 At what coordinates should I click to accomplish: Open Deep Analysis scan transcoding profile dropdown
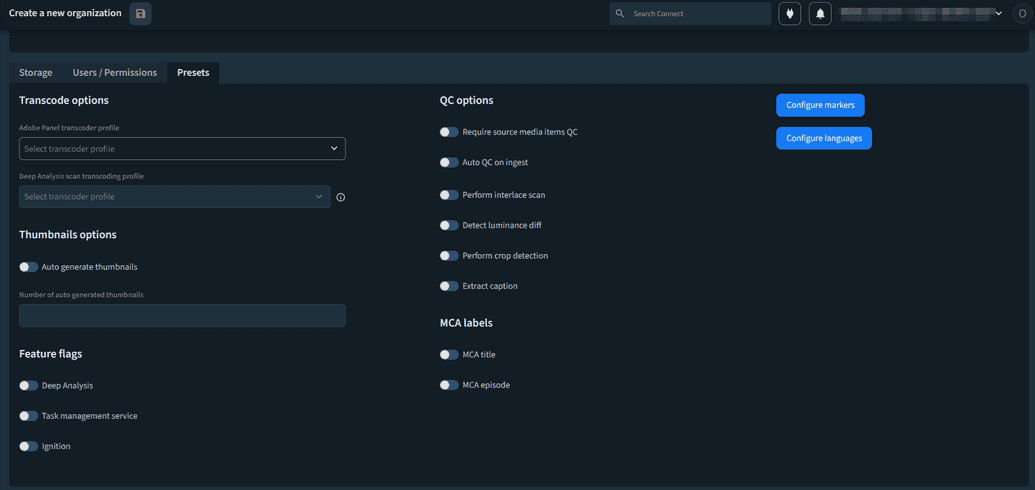[x=175, y=197]
